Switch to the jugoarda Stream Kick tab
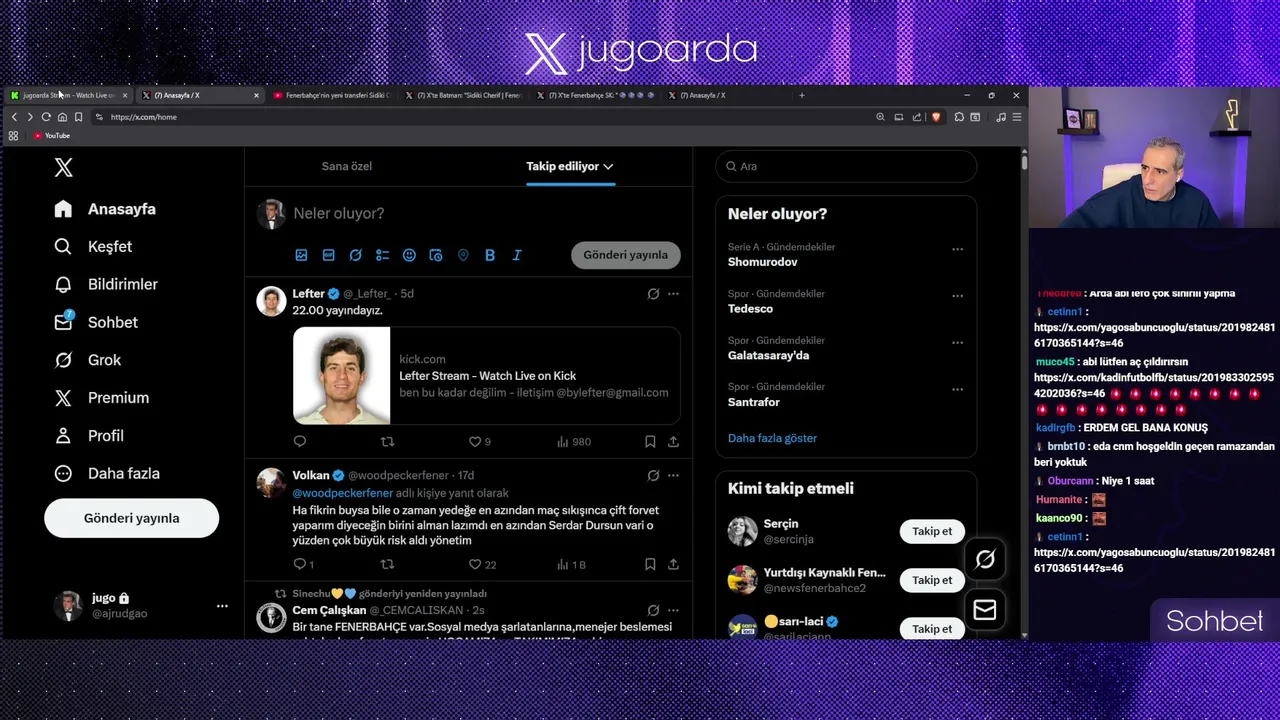The width and height of the screenshot is (1280, 720). (x=68, y=95)
